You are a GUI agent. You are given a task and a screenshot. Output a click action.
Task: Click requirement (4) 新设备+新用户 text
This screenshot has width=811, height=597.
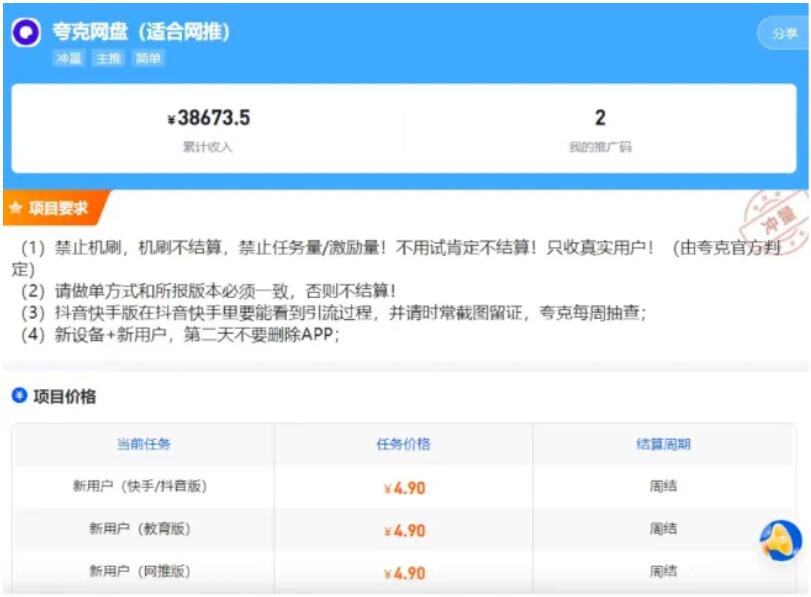click(179, 335)
